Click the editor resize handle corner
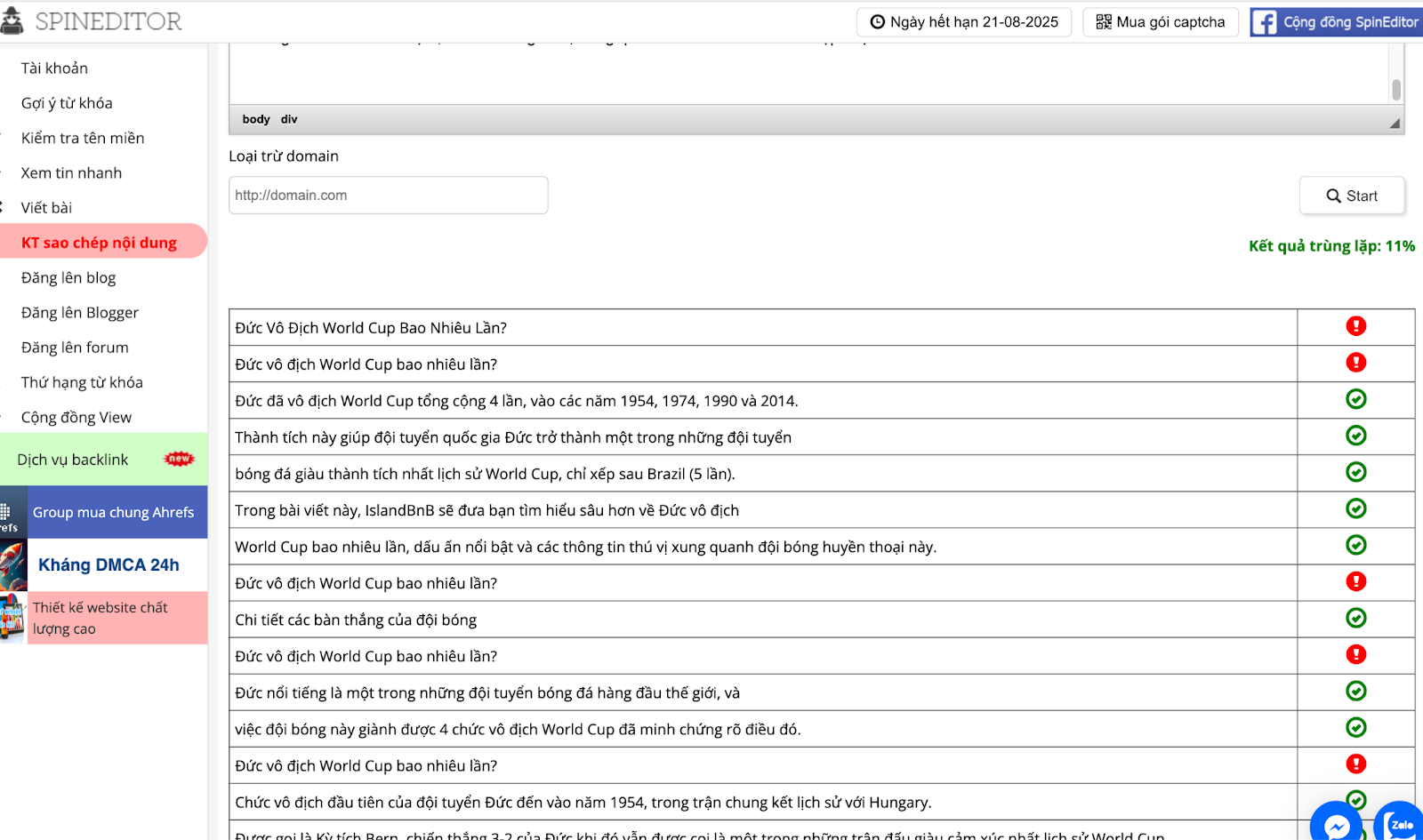 1395,124
